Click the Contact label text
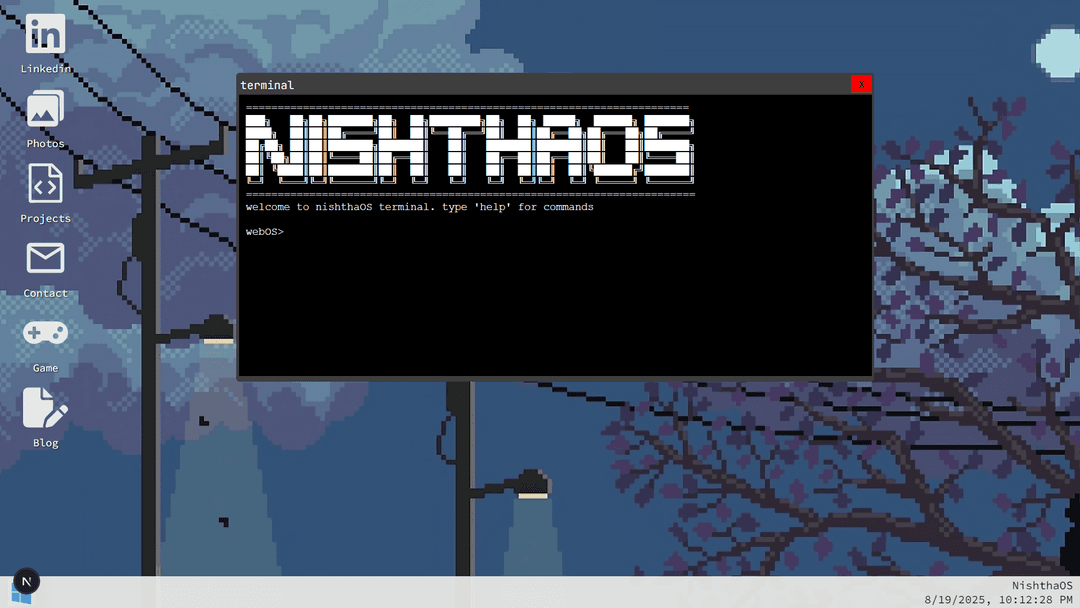 [x=44, y=292]
